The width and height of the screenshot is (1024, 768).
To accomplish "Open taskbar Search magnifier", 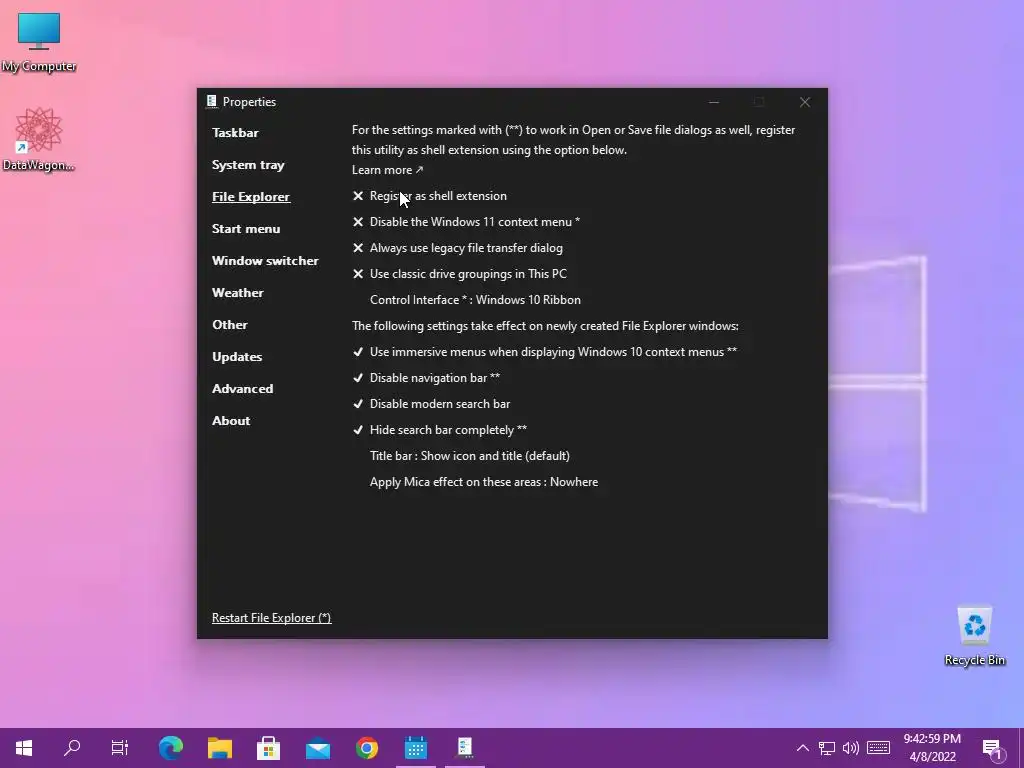I will 72,748.
